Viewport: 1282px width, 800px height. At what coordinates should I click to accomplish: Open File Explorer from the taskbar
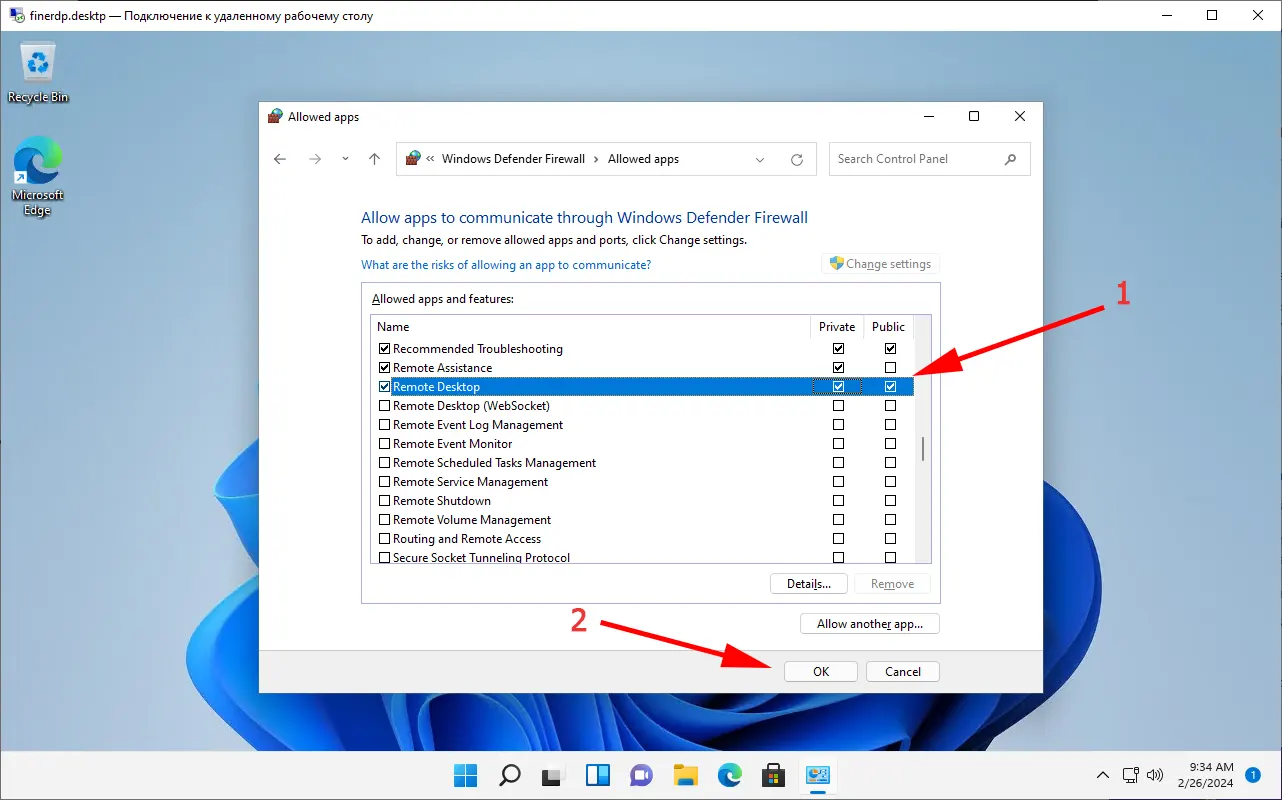685,776
